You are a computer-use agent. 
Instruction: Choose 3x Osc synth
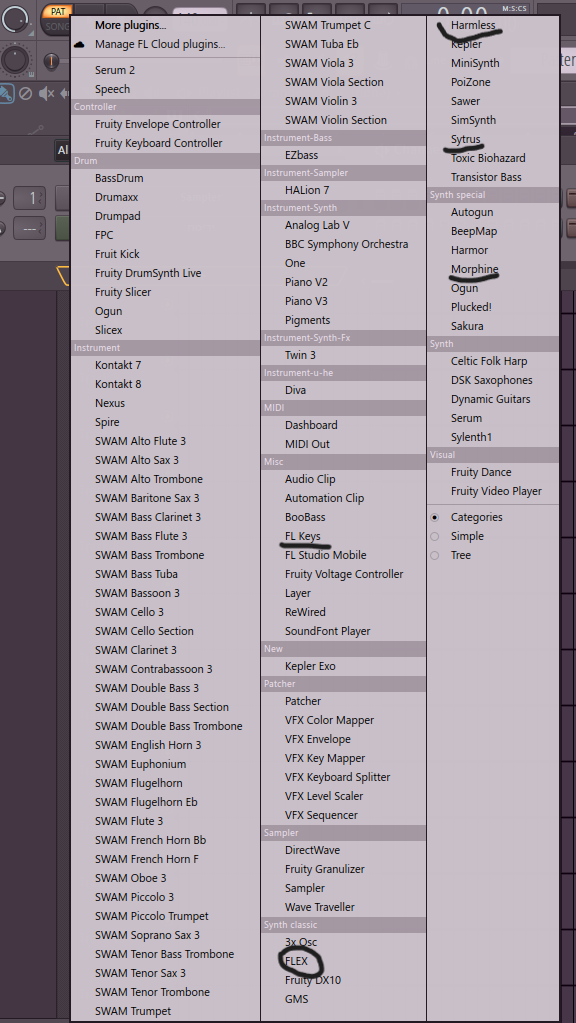[x=301, y=942]
